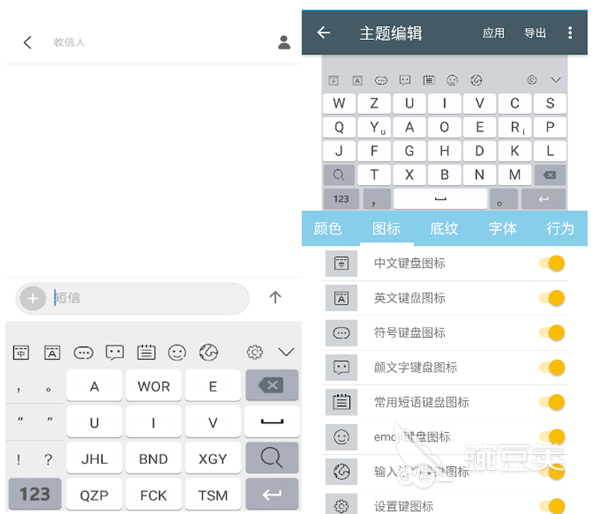Open keyboard settings gear in left keyboard toolbar
The image size is (600, 514).
point(255,352)
